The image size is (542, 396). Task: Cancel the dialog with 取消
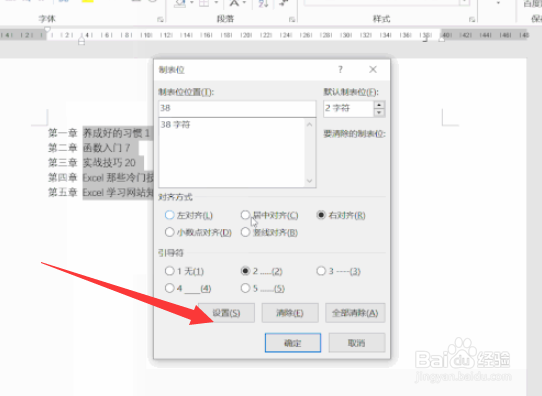coord(357,343)
